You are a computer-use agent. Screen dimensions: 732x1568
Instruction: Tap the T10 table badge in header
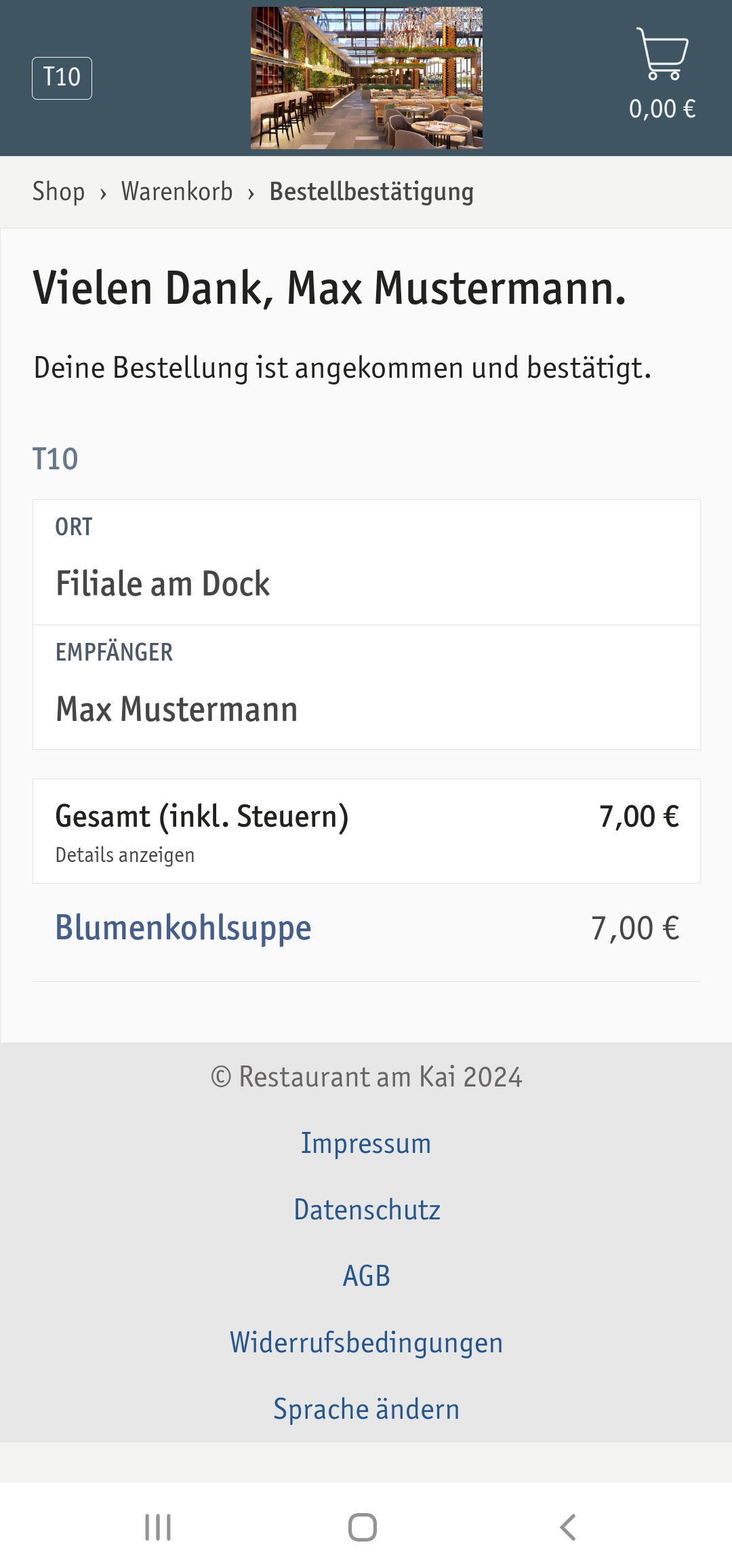(62, 78)
